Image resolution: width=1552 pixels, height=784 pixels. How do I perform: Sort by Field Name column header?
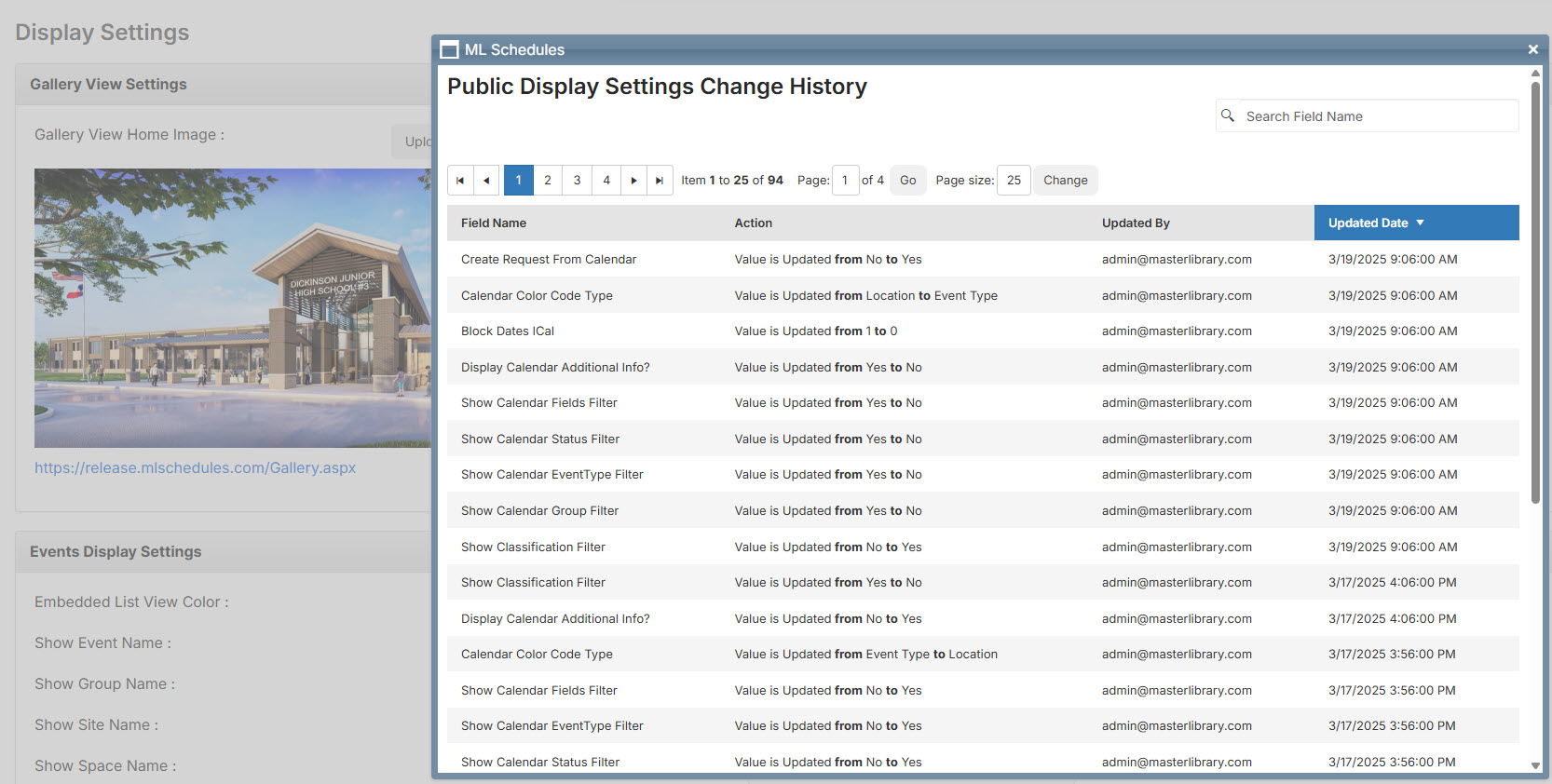point(494,223)
